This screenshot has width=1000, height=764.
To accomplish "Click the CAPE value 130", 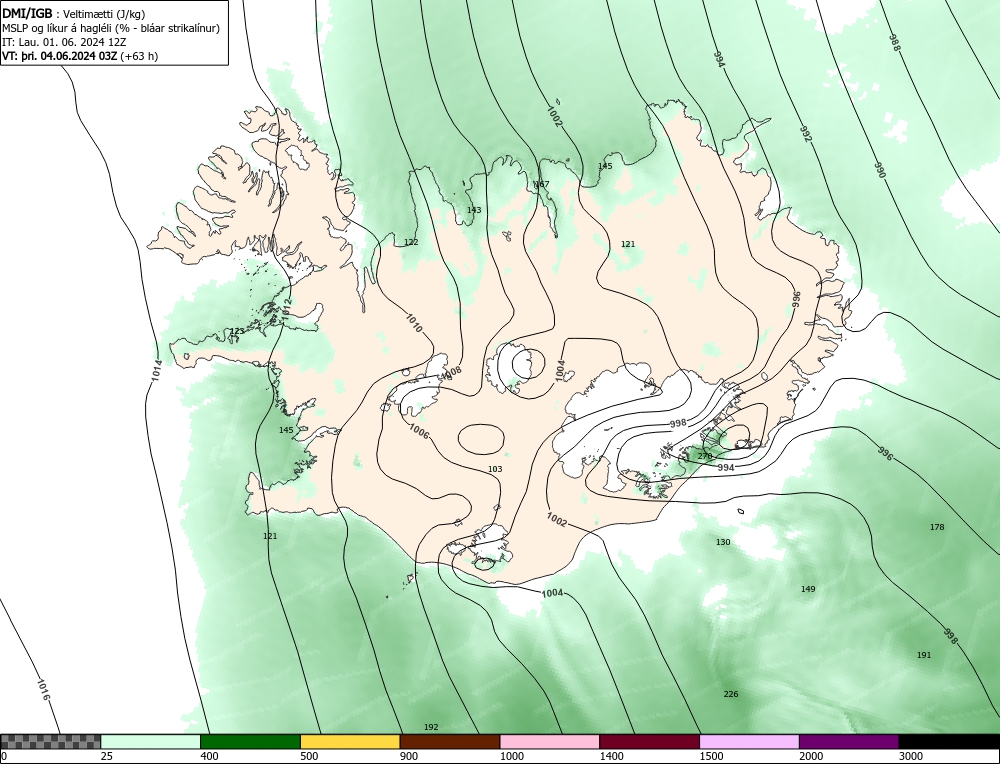I will [x=723, y=542].
